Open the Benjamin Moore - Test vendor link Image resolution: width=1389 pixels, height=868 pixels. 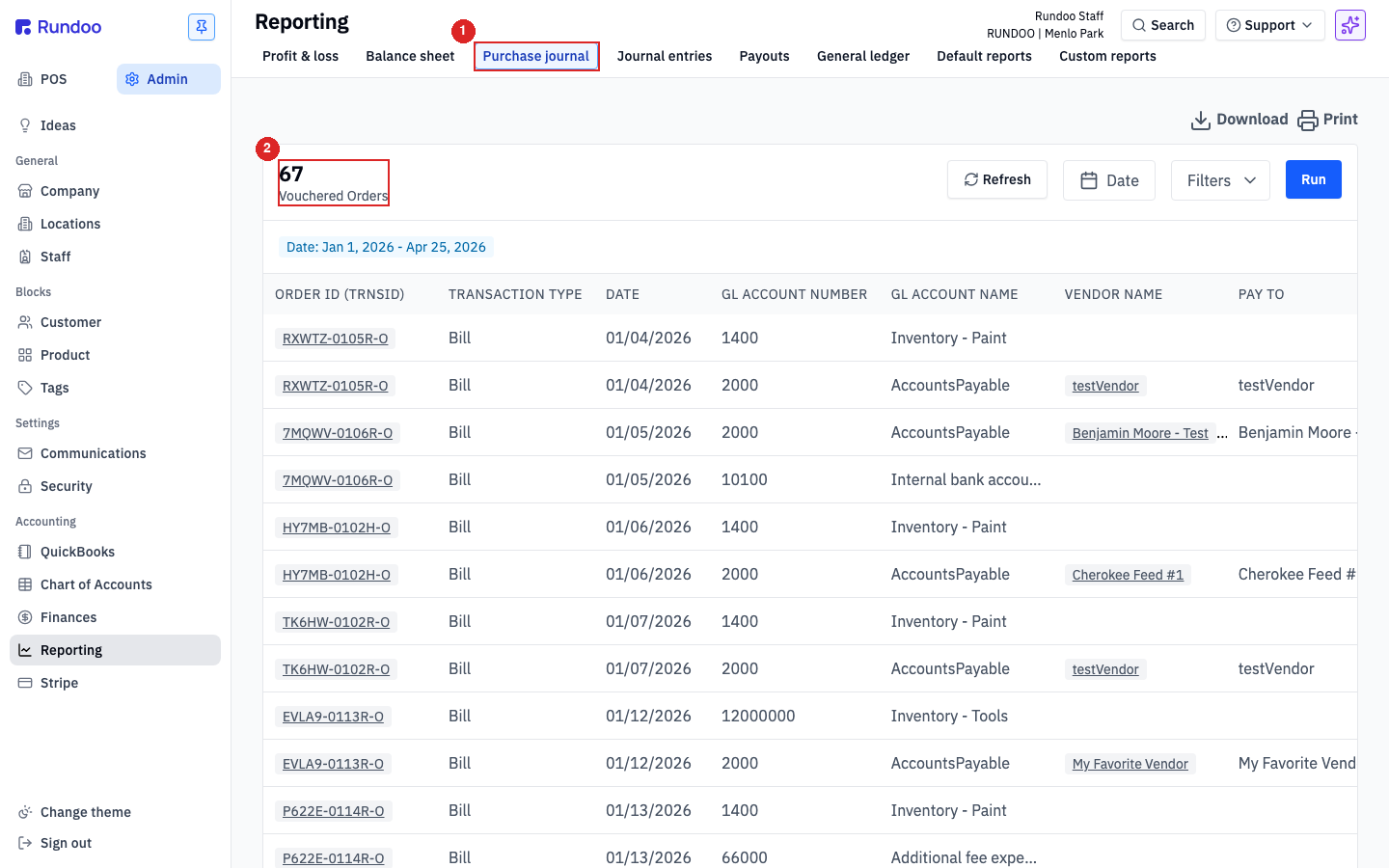1140,433
